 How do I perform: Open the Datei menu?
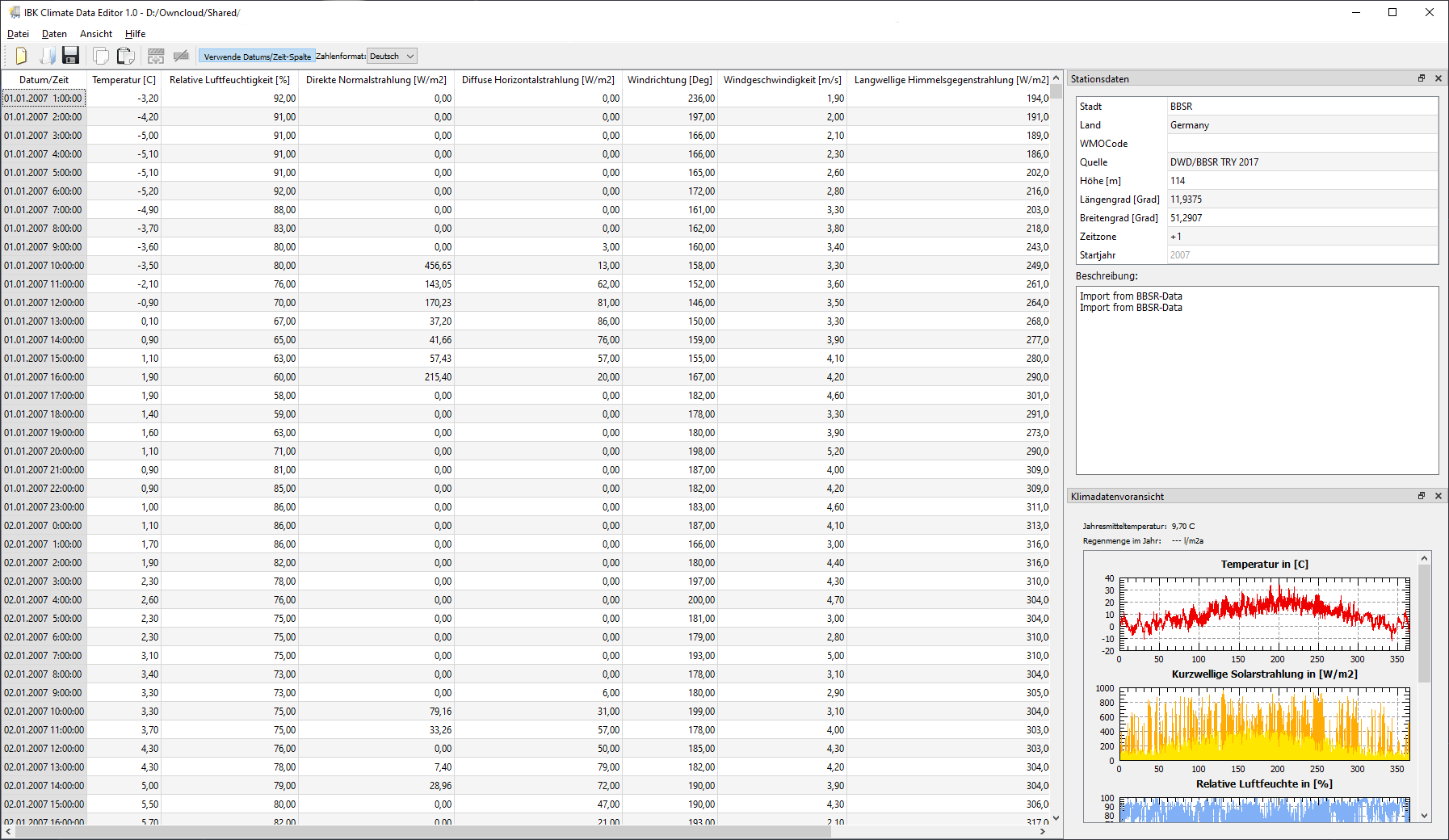pos(18,34)
